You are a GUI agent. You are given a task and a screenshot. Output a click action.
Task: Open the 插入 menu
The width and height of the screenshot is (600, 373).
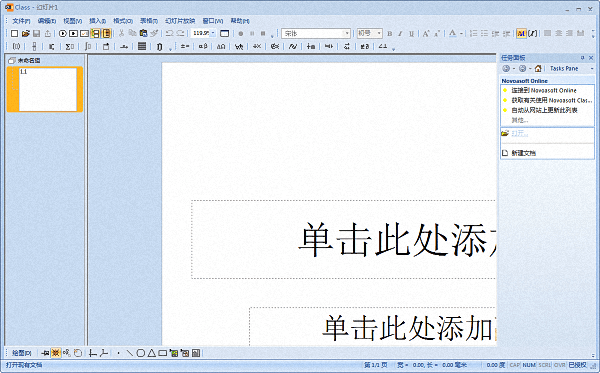[x=97, y=21]
